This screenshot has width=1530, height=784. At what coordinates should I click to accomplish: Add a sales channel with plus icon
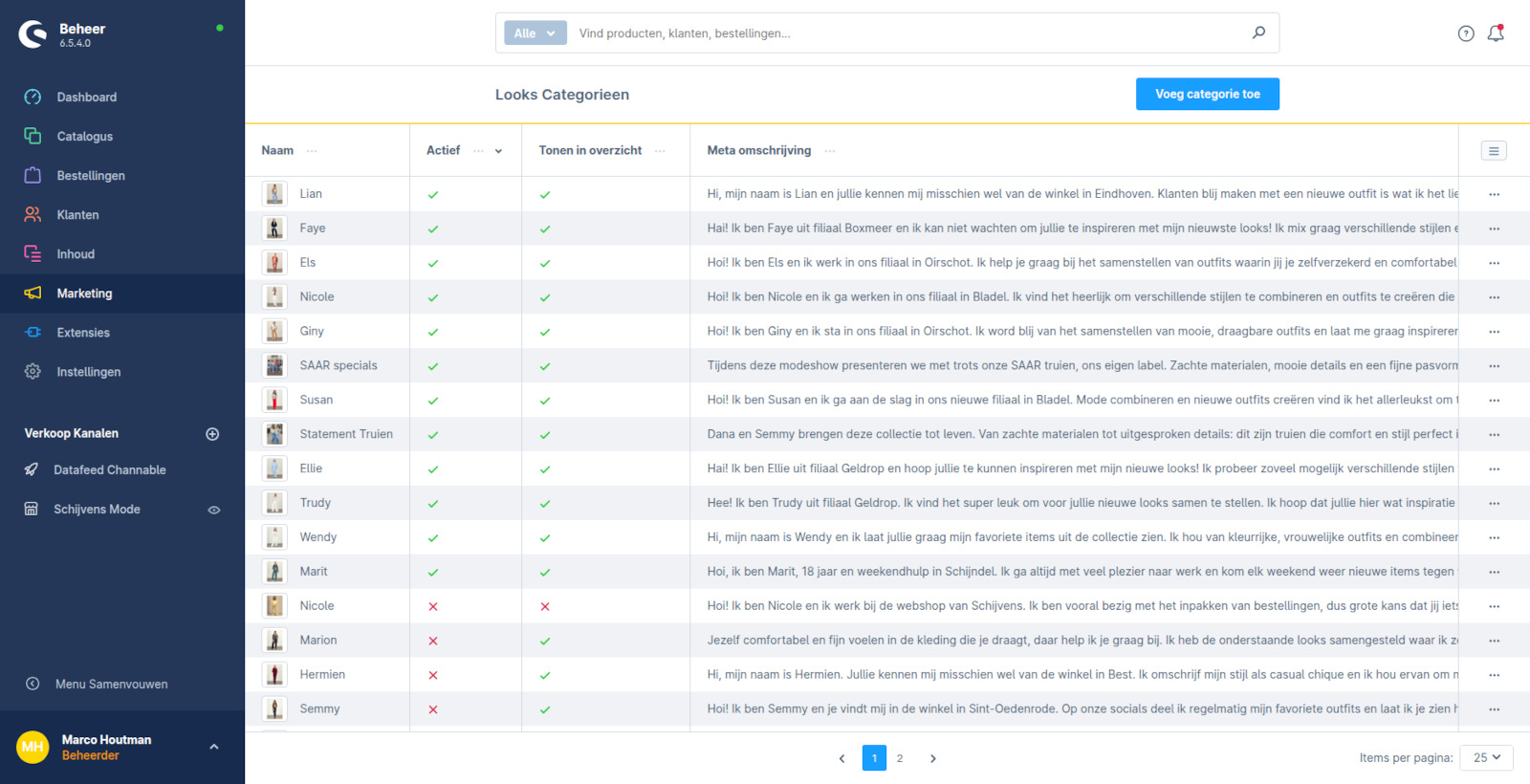[212, 434]
